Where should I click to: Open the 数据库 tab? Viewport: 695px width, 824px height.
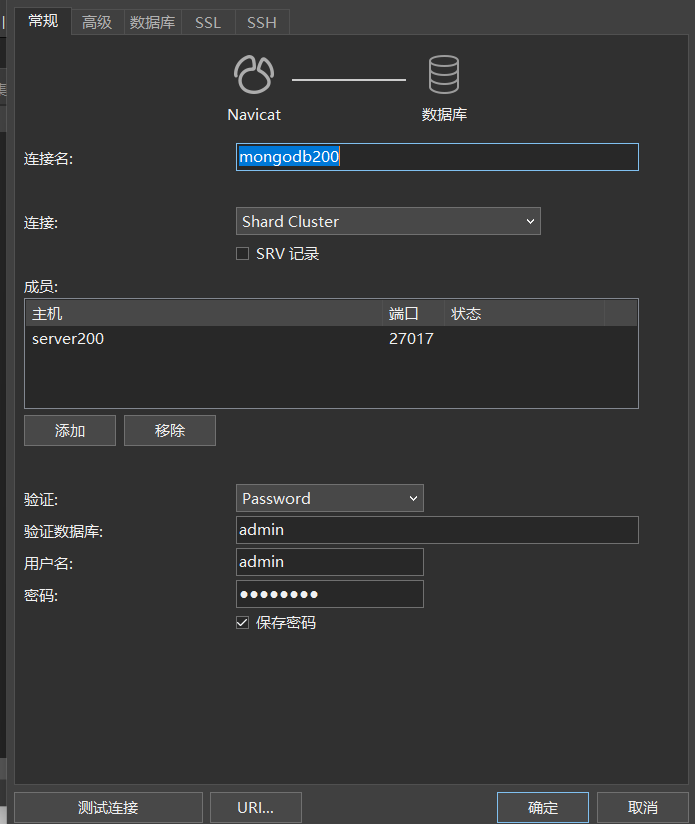click(x=152, y=23)
